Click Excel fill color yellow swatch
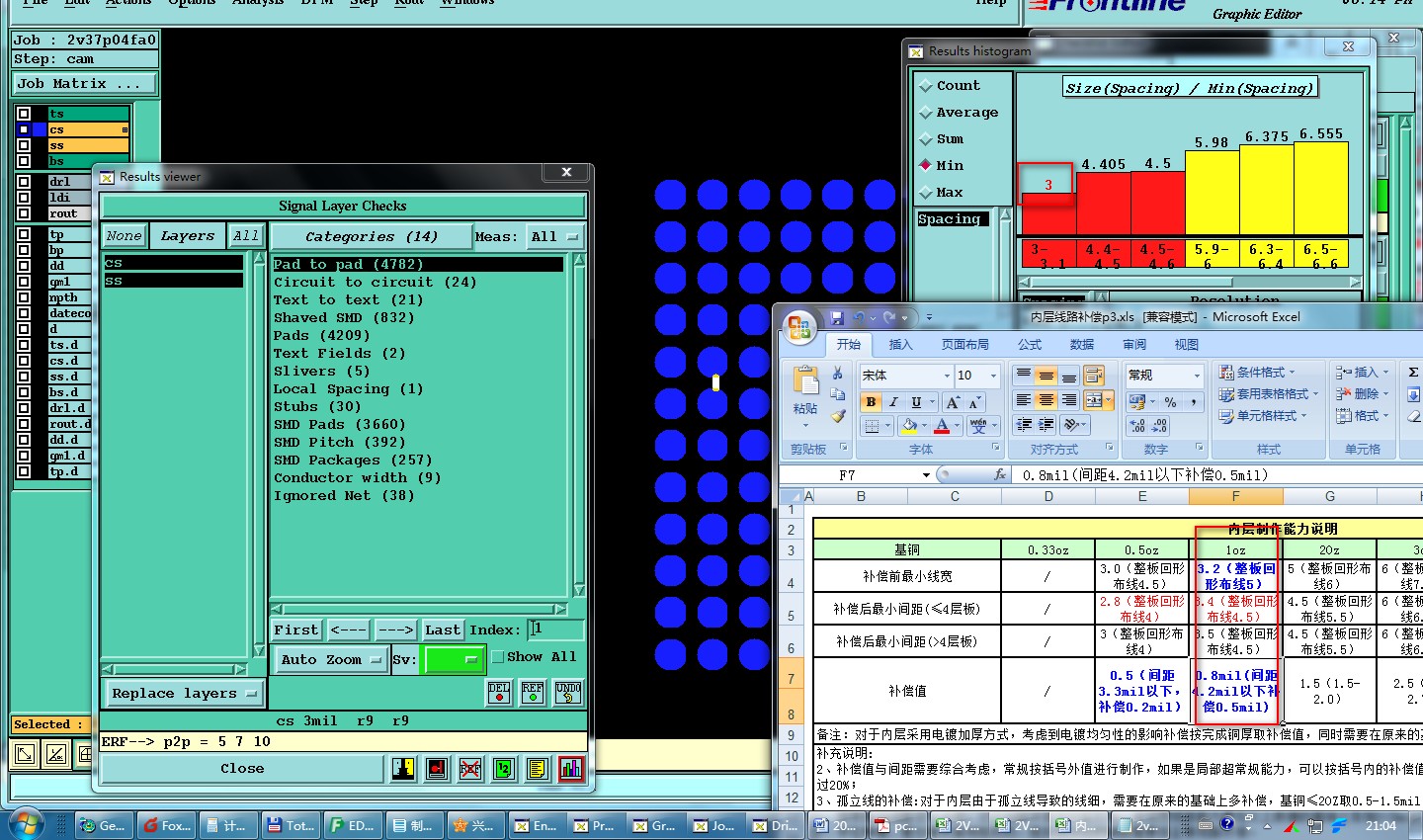Viewport: 1423px width, 840px height. (909, 426)
